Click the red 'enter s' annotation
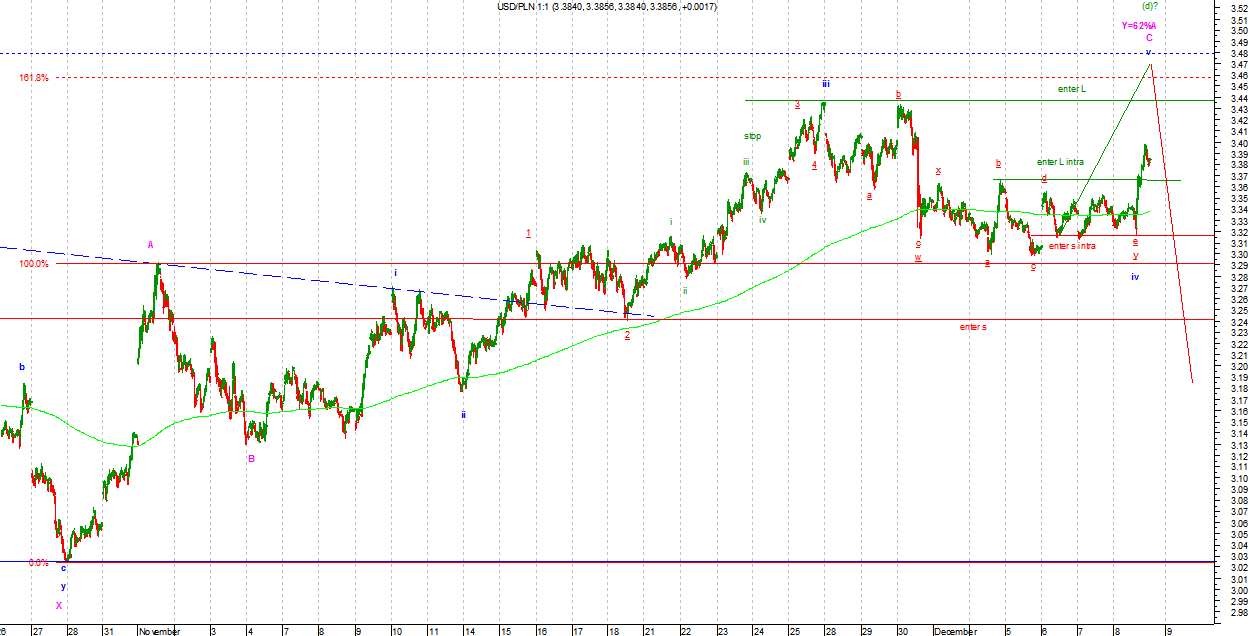1250x636 pixels. (x=972, y=327)
